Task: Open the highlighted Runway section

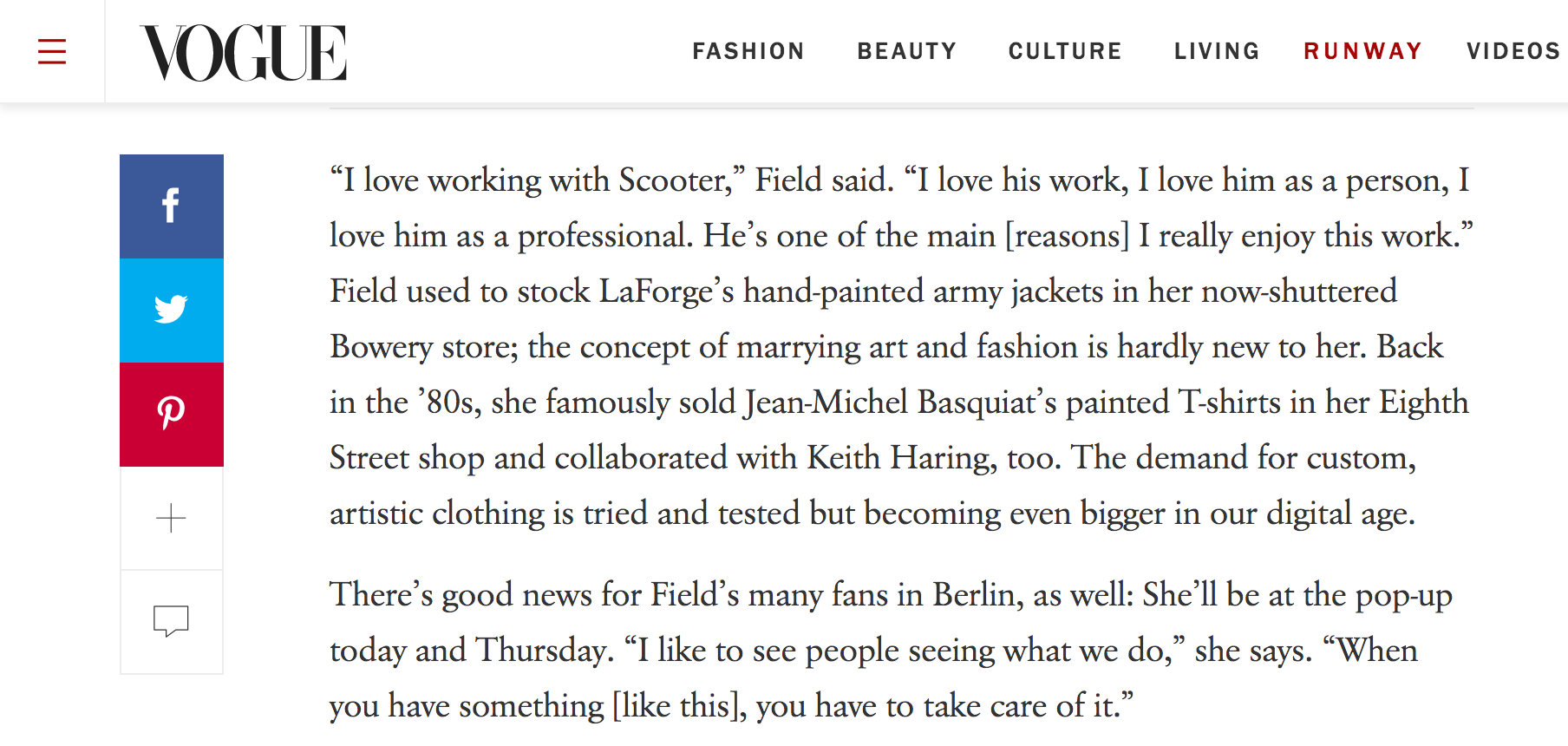Action: (1363, 51)
